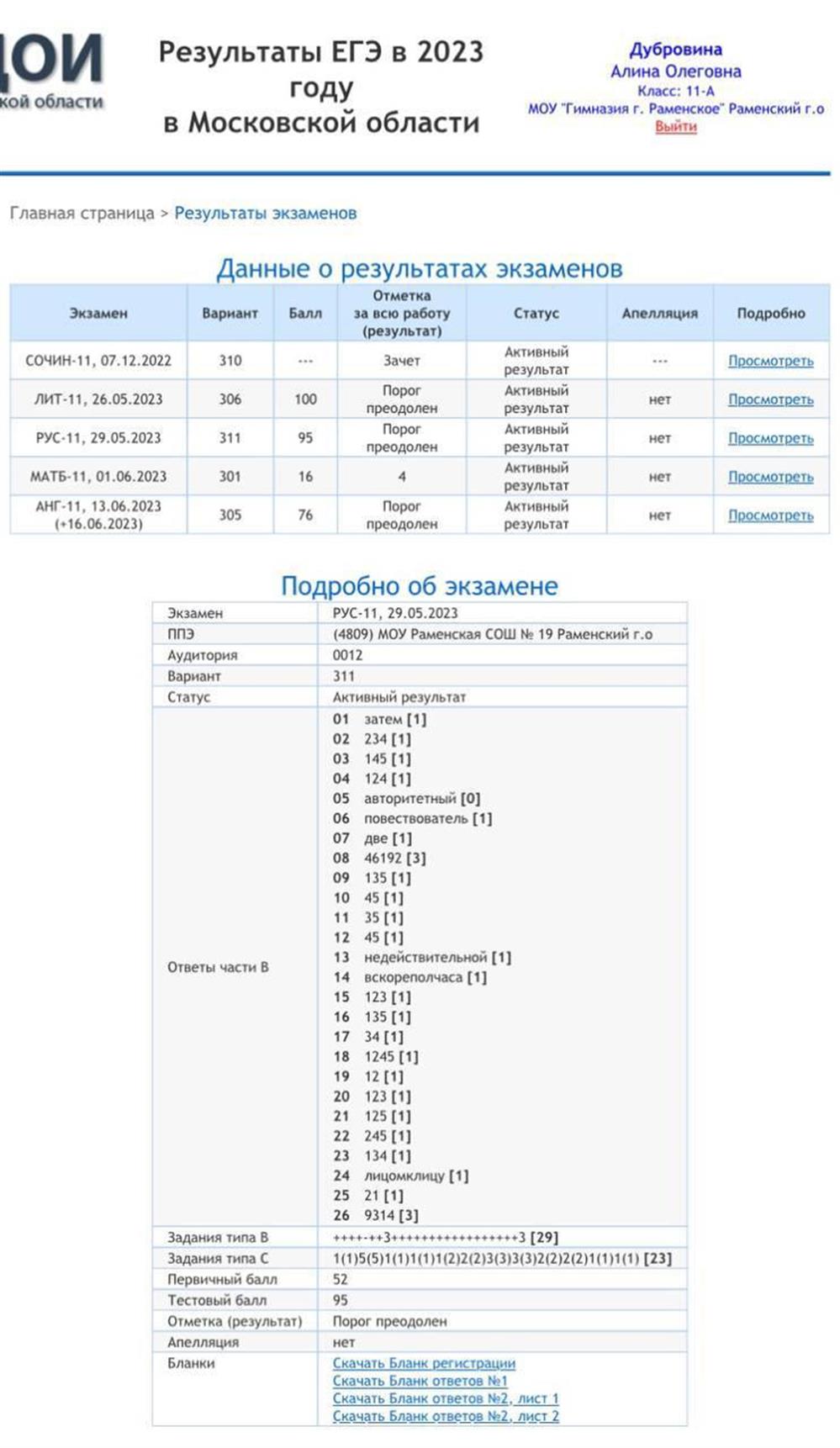Click answer 13 недействительной
The image size is (840, 1448).
pyautogui.click(x=421, y=957)
